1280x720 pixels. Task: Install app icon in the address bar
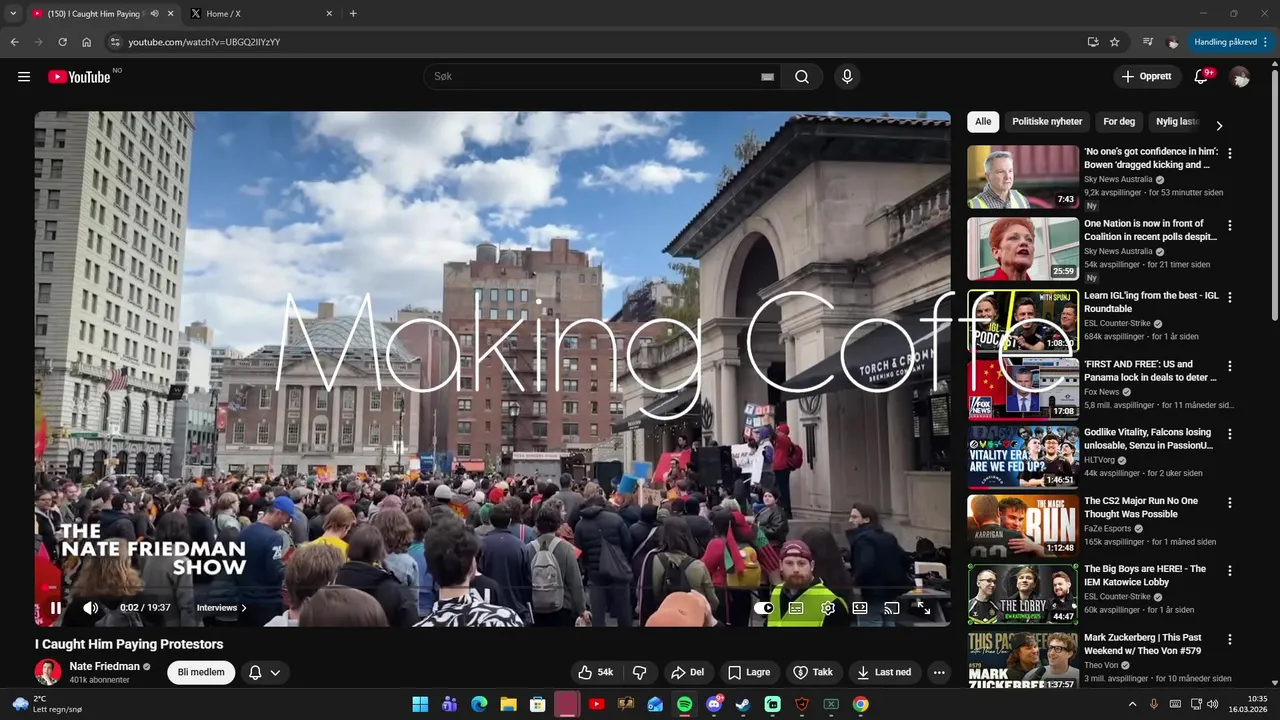pos(1093,42)
